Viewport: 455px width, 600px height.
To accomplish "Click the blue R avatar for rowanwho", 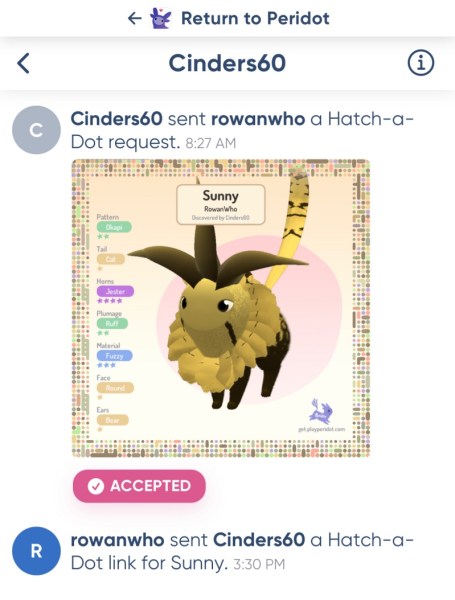I will 36,551.
